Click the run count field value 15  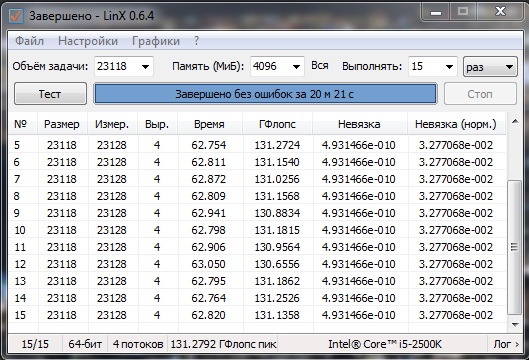point(417,66)
